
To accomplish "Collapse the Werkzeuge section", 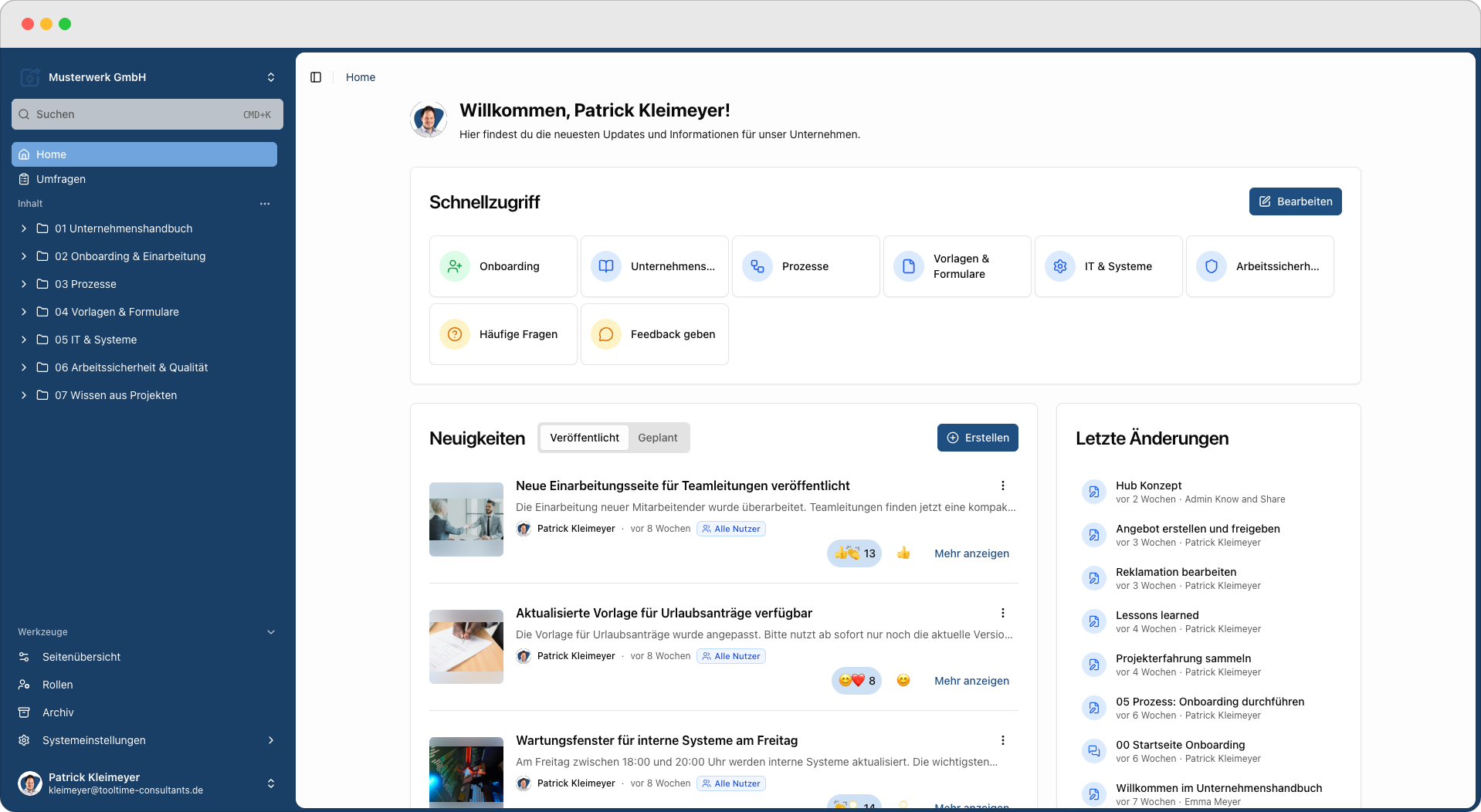I will point(271,632).
